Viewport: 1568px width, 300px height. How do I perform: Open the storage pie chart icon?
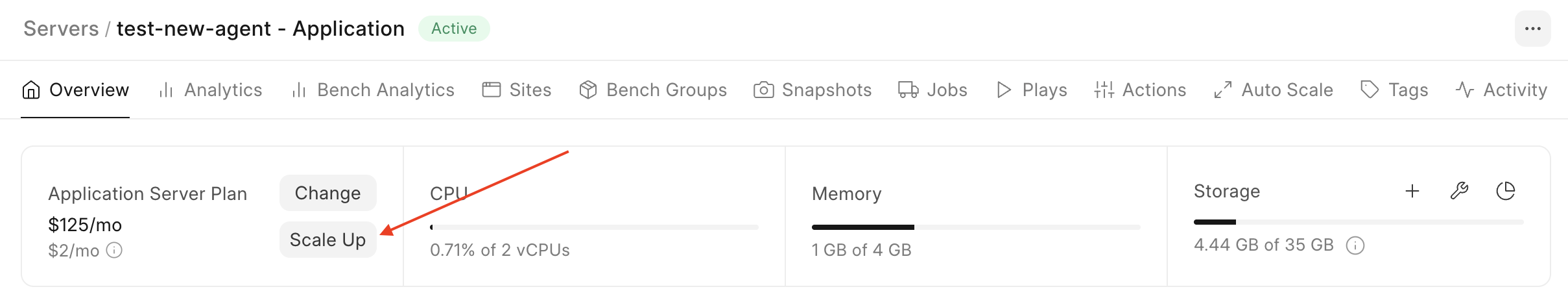click(1505, 191)
